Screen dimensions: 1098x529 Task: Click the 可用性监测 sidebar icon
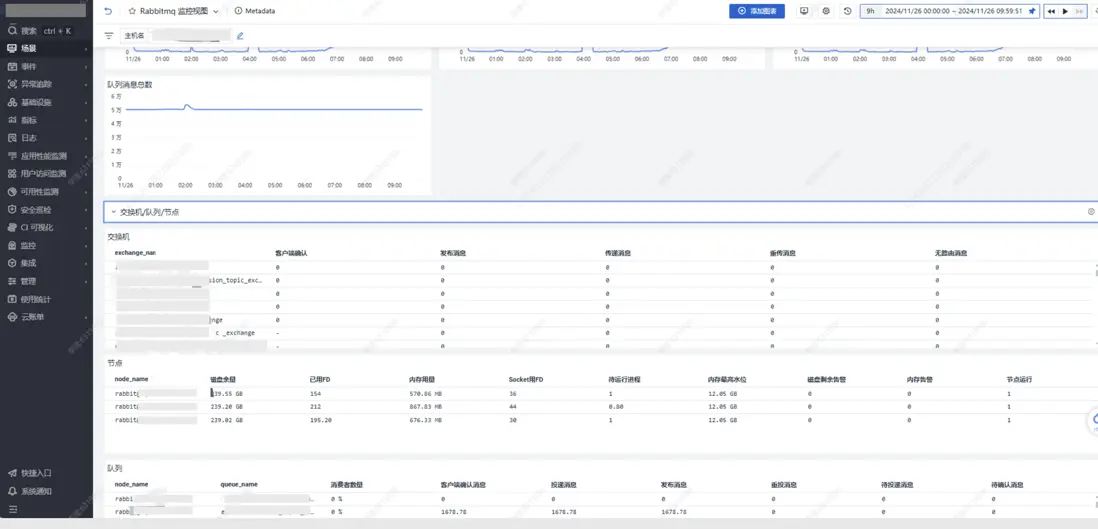[12, 191]
